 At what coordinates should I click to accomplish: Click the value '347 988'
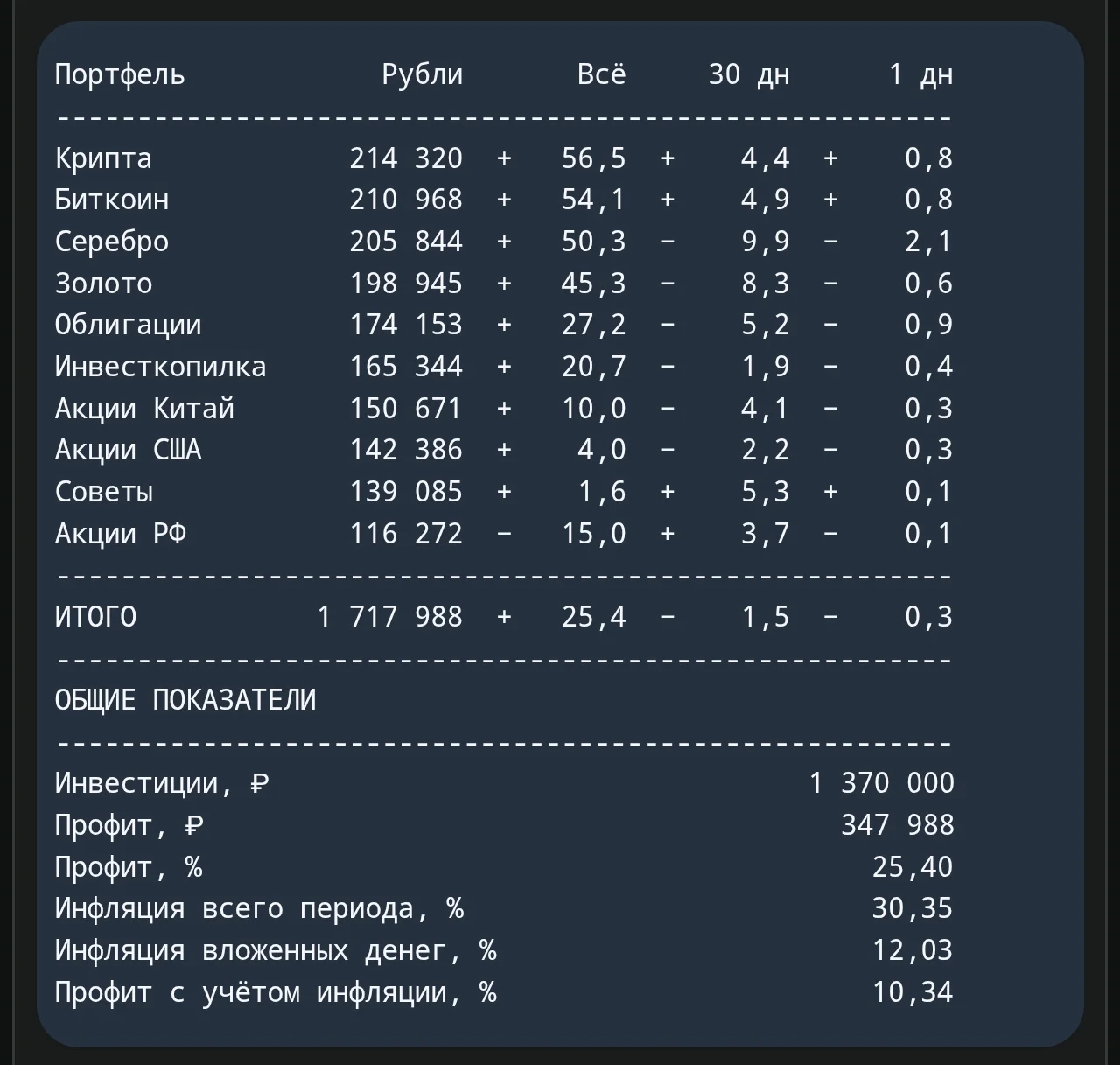pyautogui.click(x=898, y=825)
